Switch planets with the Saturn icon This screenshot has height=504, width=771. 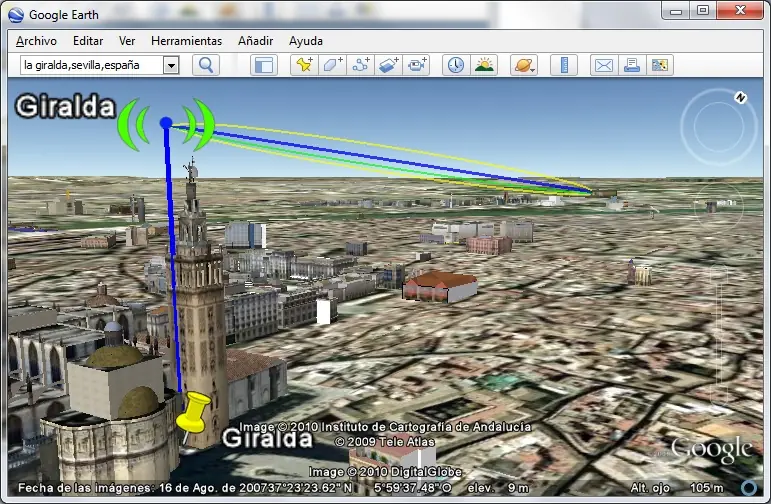tap(524, 65)
